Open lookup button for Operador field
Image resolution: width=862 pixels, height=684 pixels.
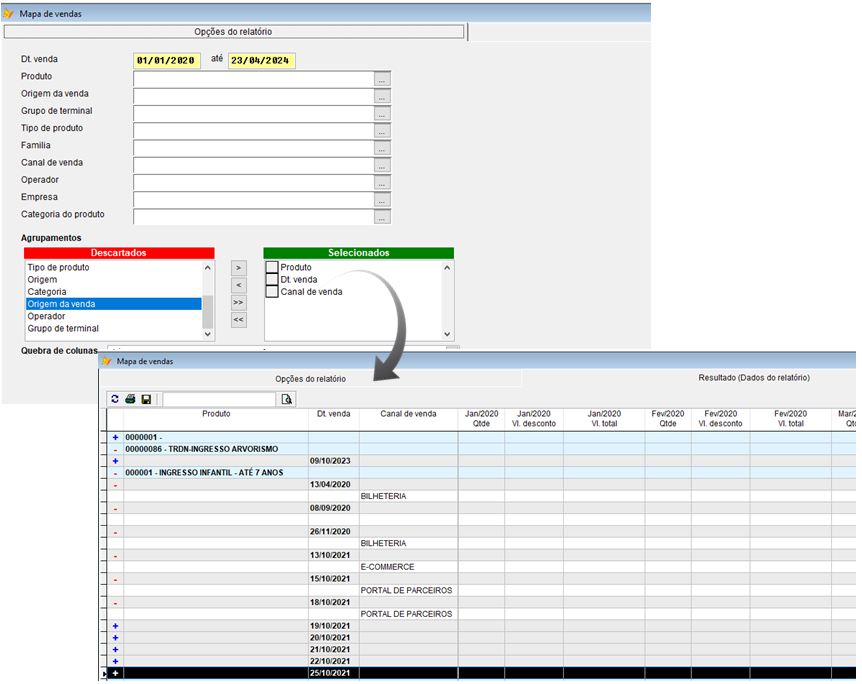382,182
